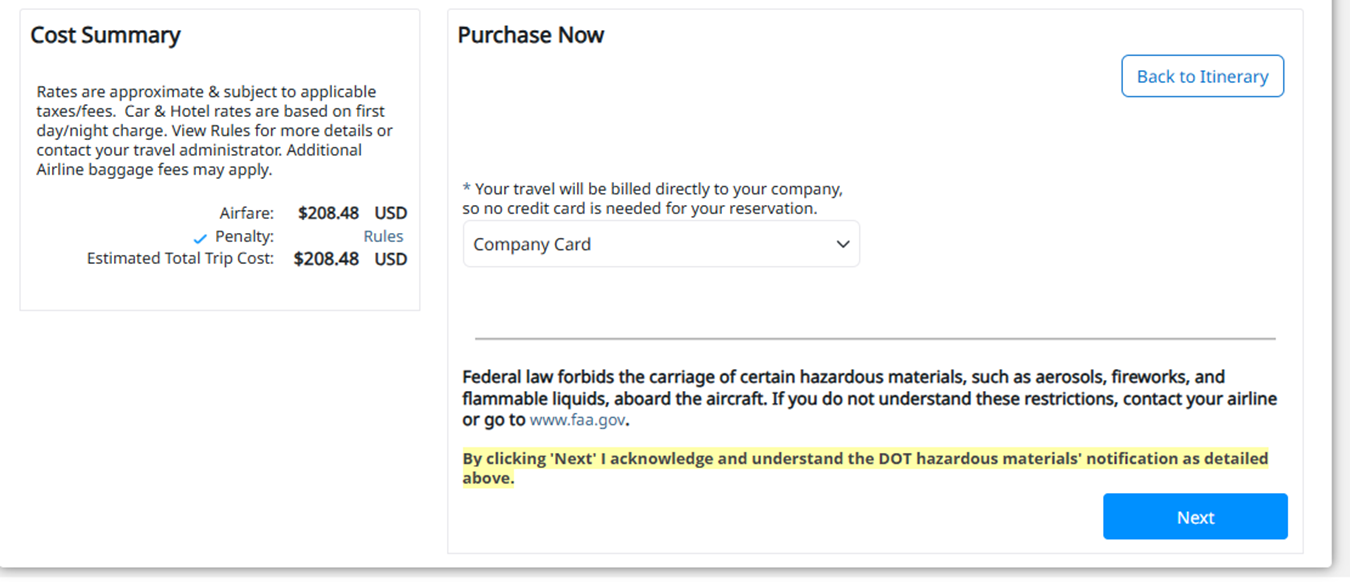Open the Company Card payment dropdown
The height and width of the screenshot is (582, 1350).
pos(660,244)
